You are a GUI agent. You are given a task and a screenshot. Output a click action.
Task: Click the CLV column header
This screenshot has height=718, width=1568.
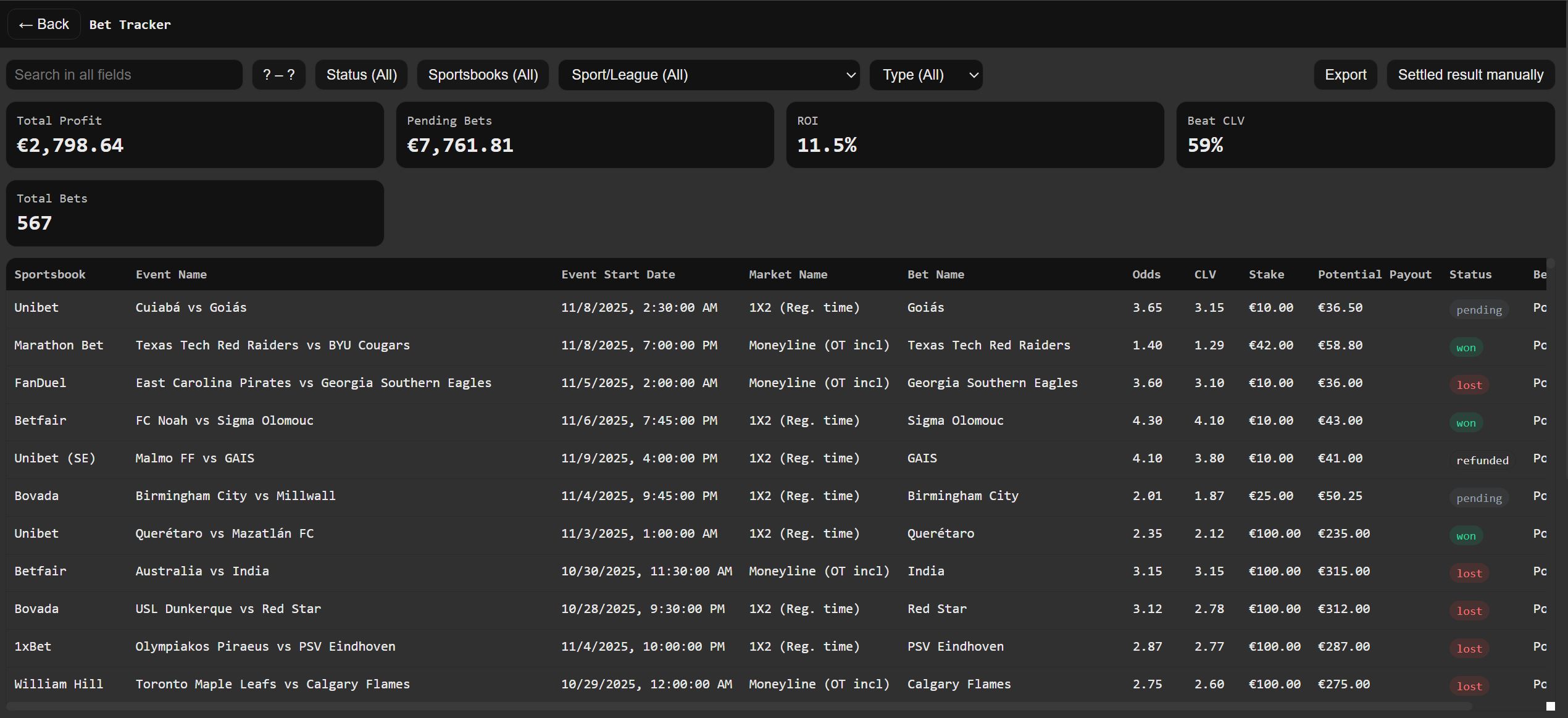(1204, 275)
